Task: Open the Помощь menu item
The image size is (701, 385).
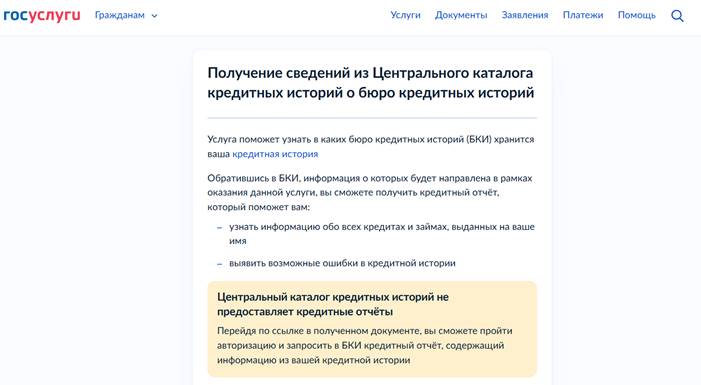Action: (x=637, y=15)
